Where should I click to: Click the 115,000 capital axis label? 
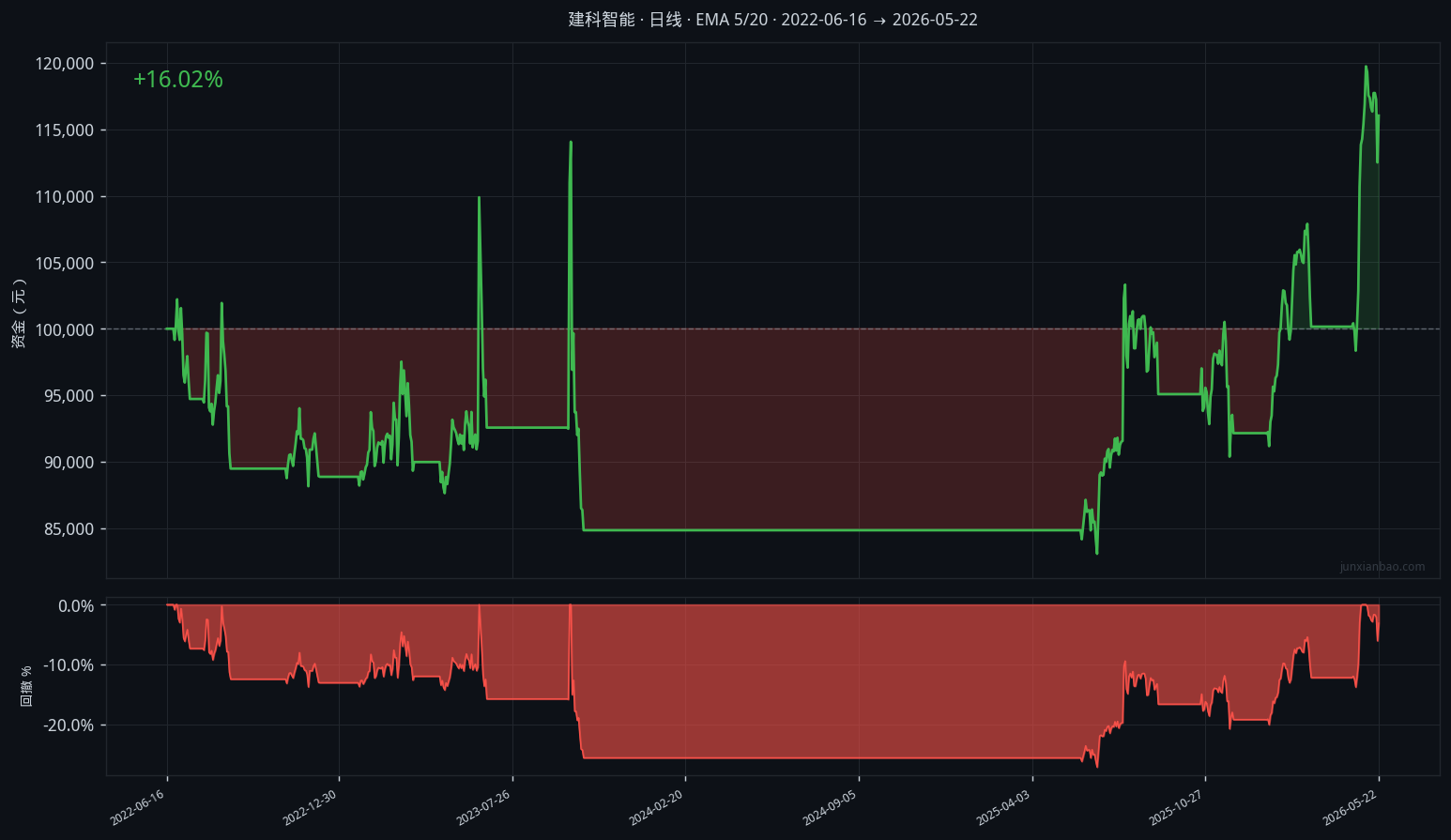tap(65, 130)
